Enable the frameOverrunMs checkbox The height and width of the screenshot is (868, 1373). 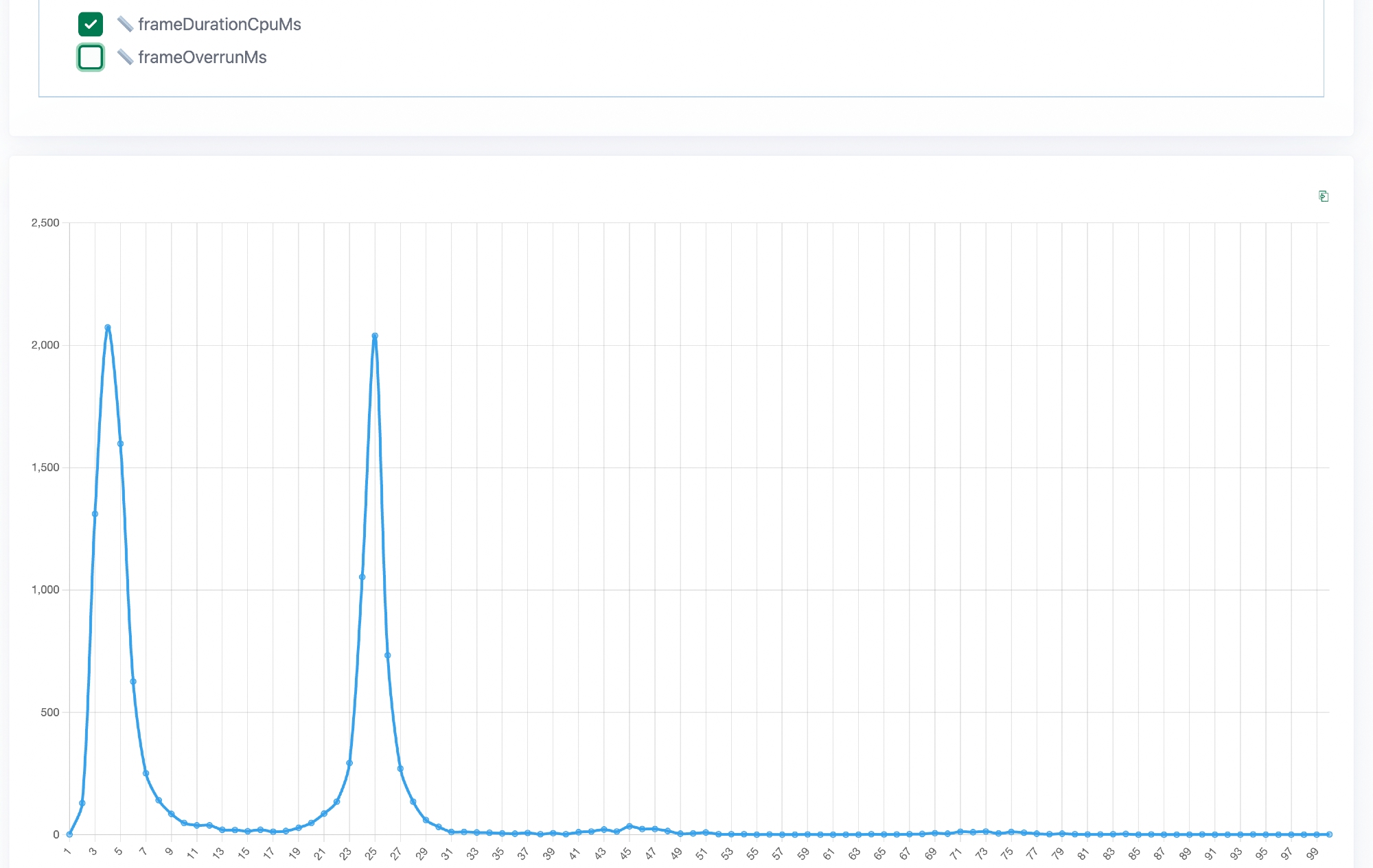tap(91, 58)
